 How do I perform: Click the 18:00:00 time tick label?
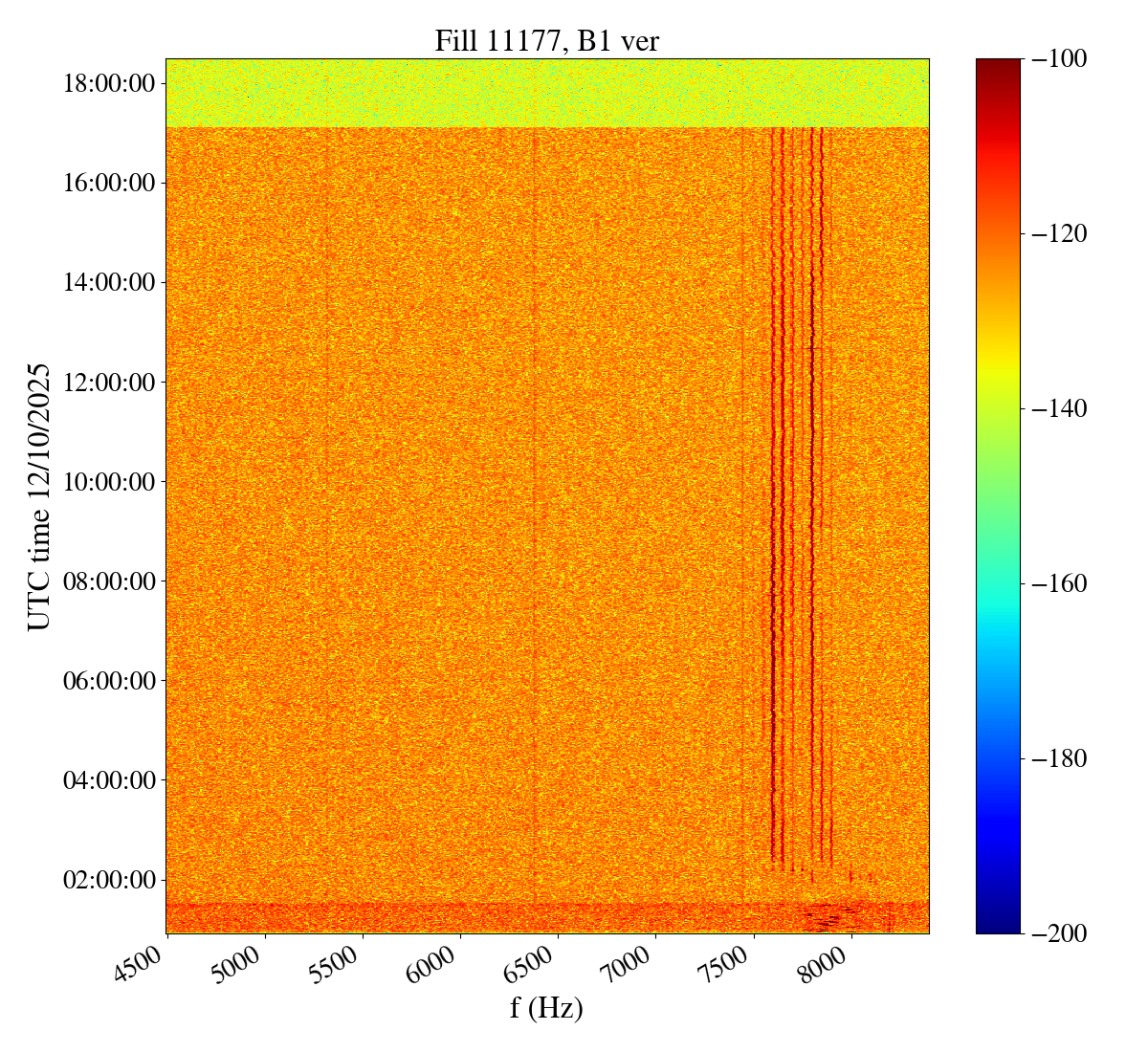[x=108, y=83]
